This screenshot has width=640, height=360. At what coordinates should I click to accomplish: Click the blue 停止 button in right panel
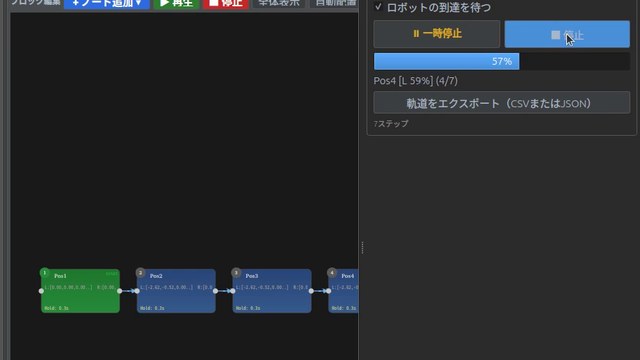567,34
